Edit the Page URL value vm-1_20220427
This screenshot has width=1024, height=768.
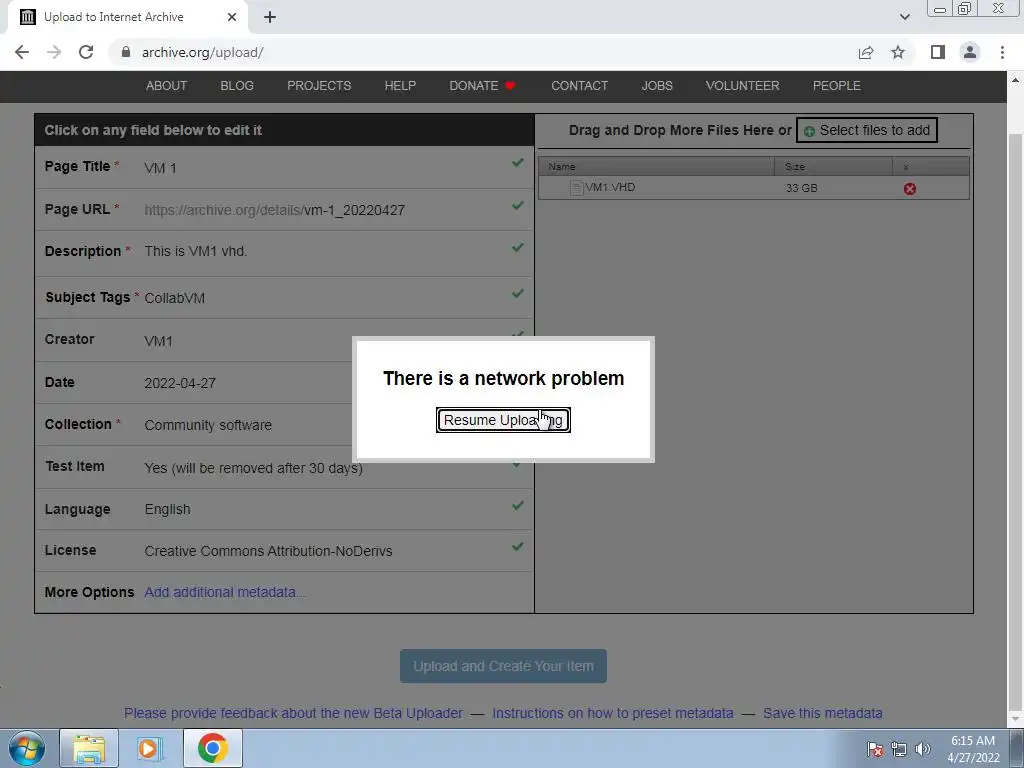pyautogui.click(x=354, y=210)
